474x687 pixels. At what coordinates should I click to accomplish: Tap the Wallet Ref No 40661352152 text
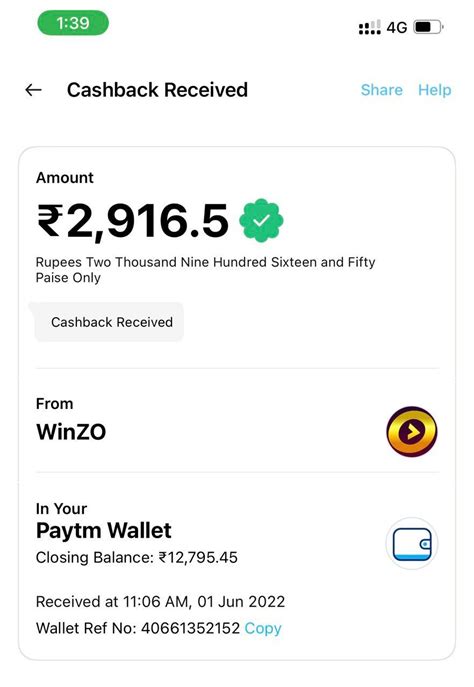138,628
